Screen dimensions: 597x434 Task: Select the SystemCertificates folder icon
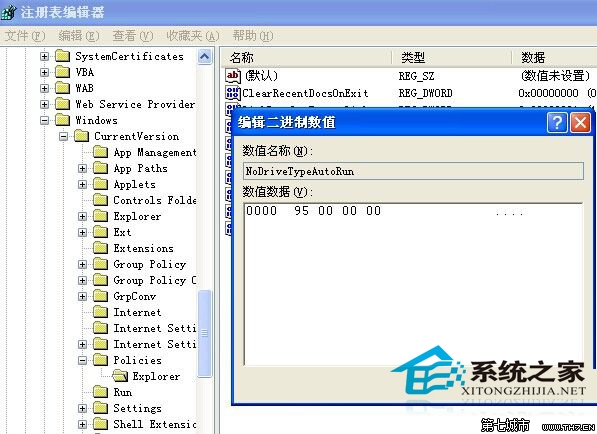click(62, 56)
